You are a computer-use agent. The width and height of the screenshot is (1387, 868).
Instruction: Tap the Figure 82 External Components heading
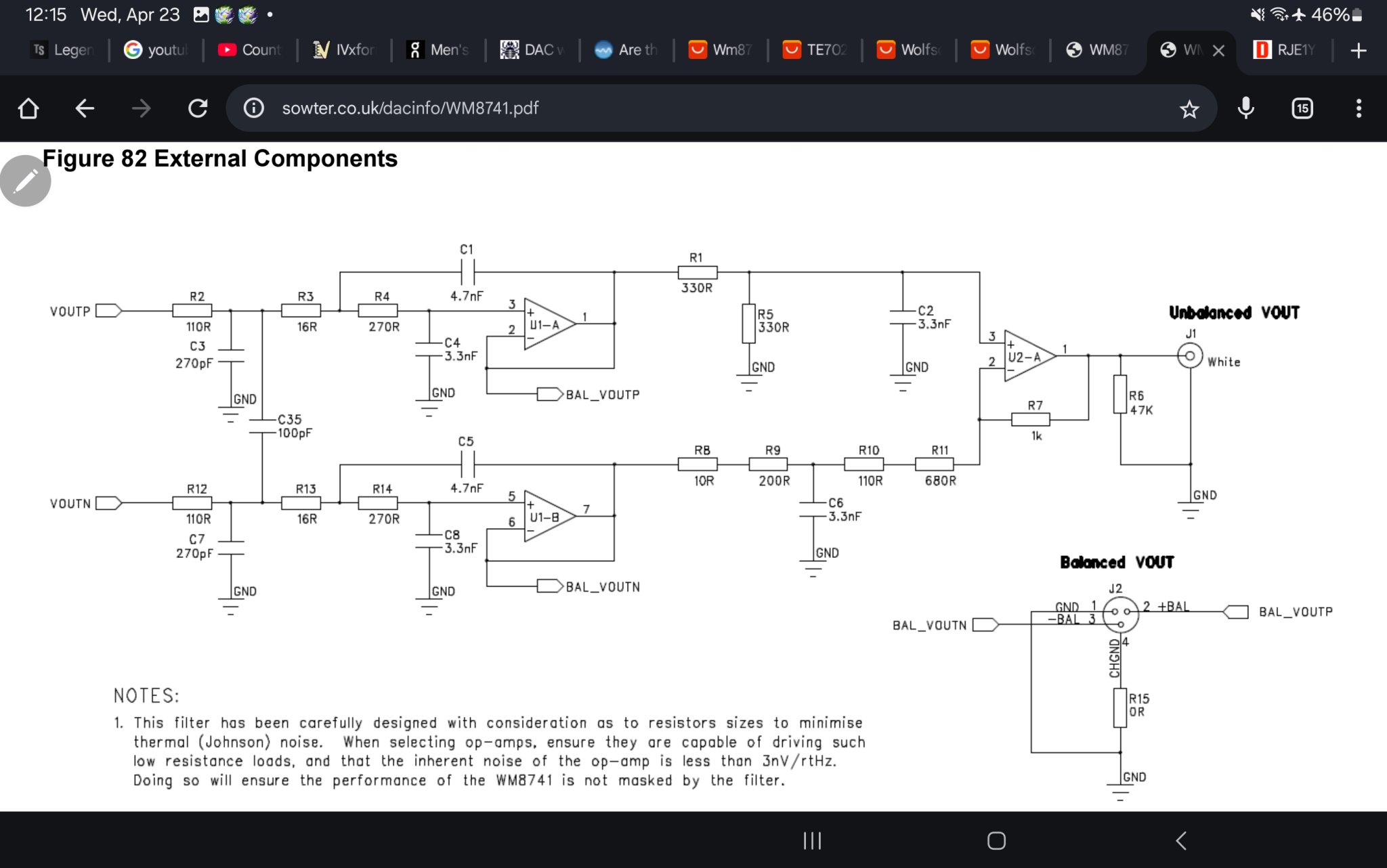220,158
